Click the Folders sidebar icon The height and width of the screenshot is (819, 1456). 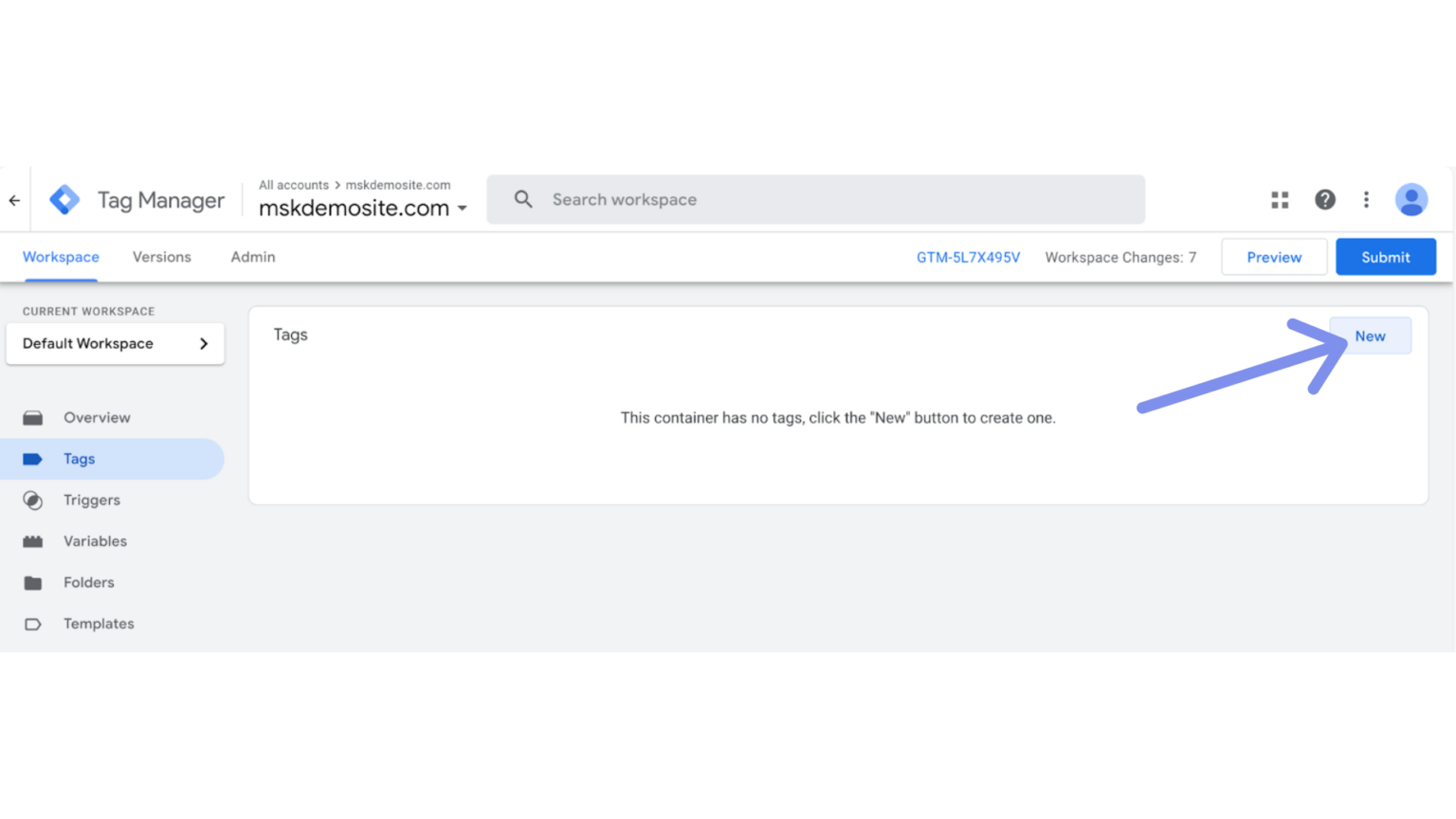pos(34,582)
